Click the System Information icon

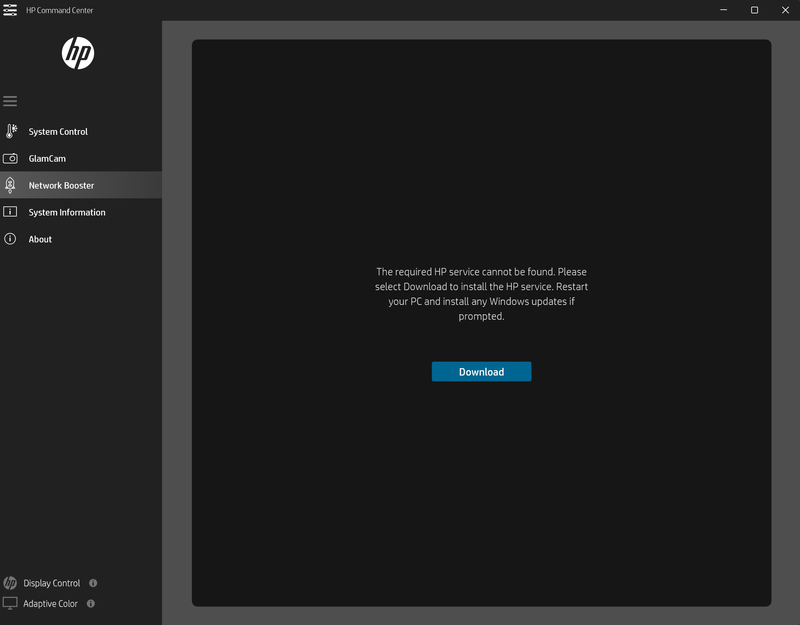10,212
